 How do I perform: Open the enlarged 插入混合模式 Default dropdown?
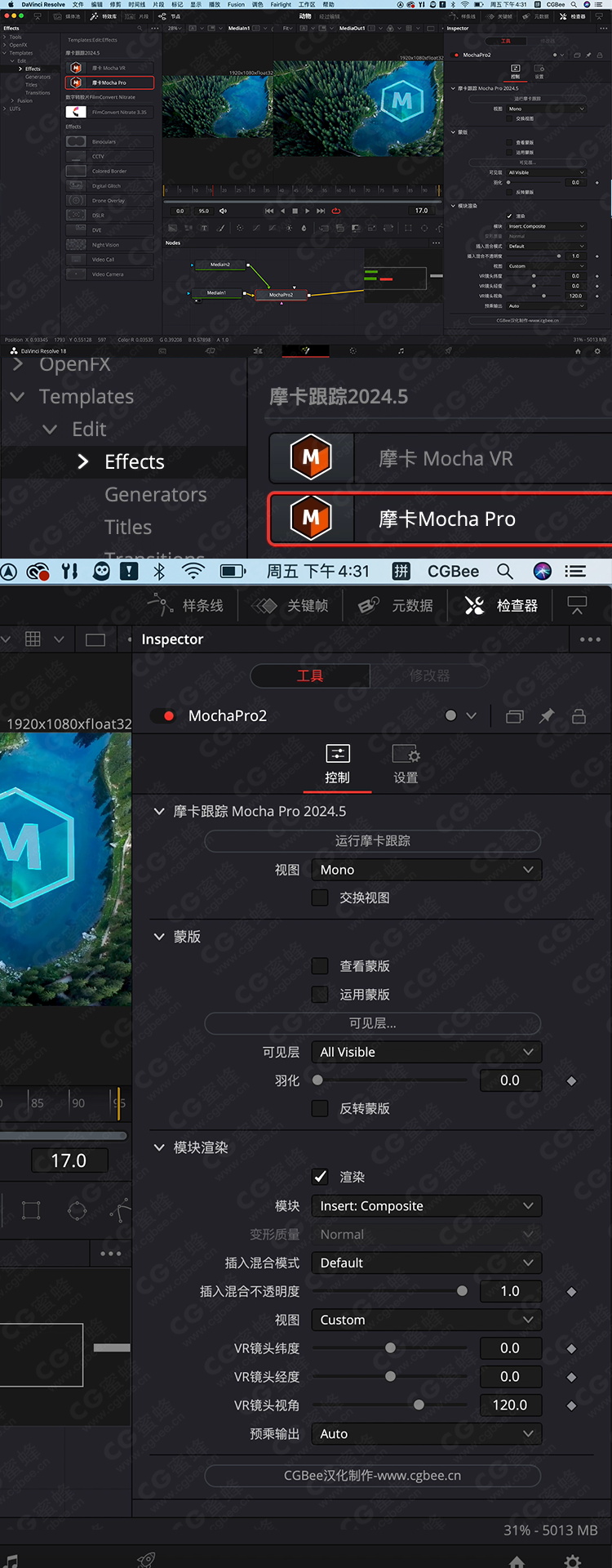tap(427, 1263)
